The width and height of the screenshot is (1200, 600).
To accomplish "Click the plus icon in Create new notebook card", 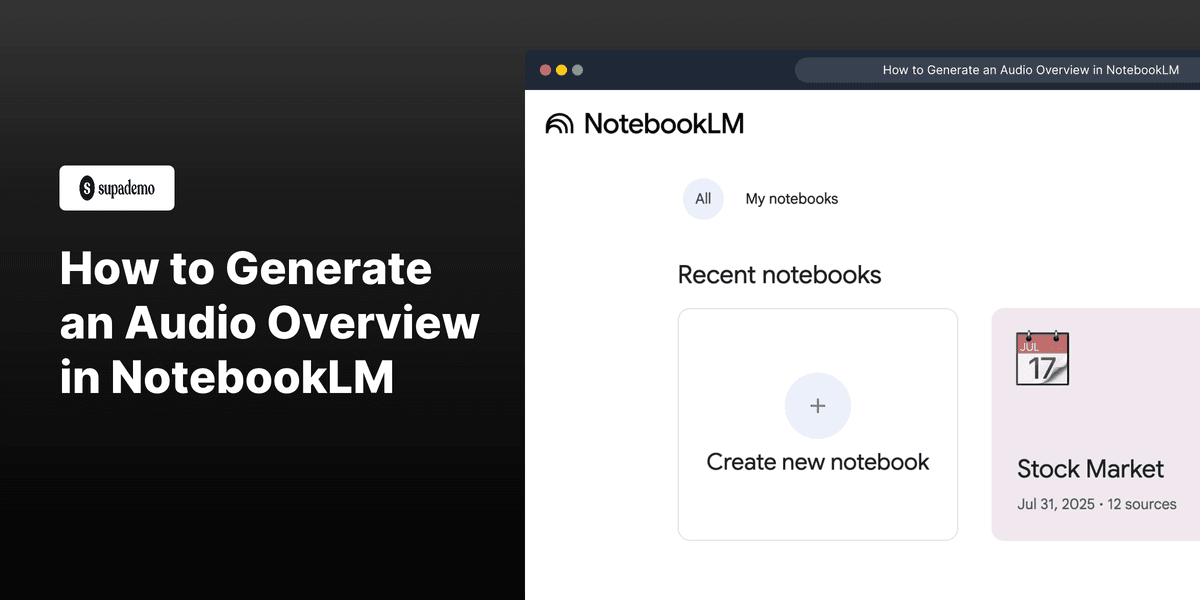I will click(817, 405).
